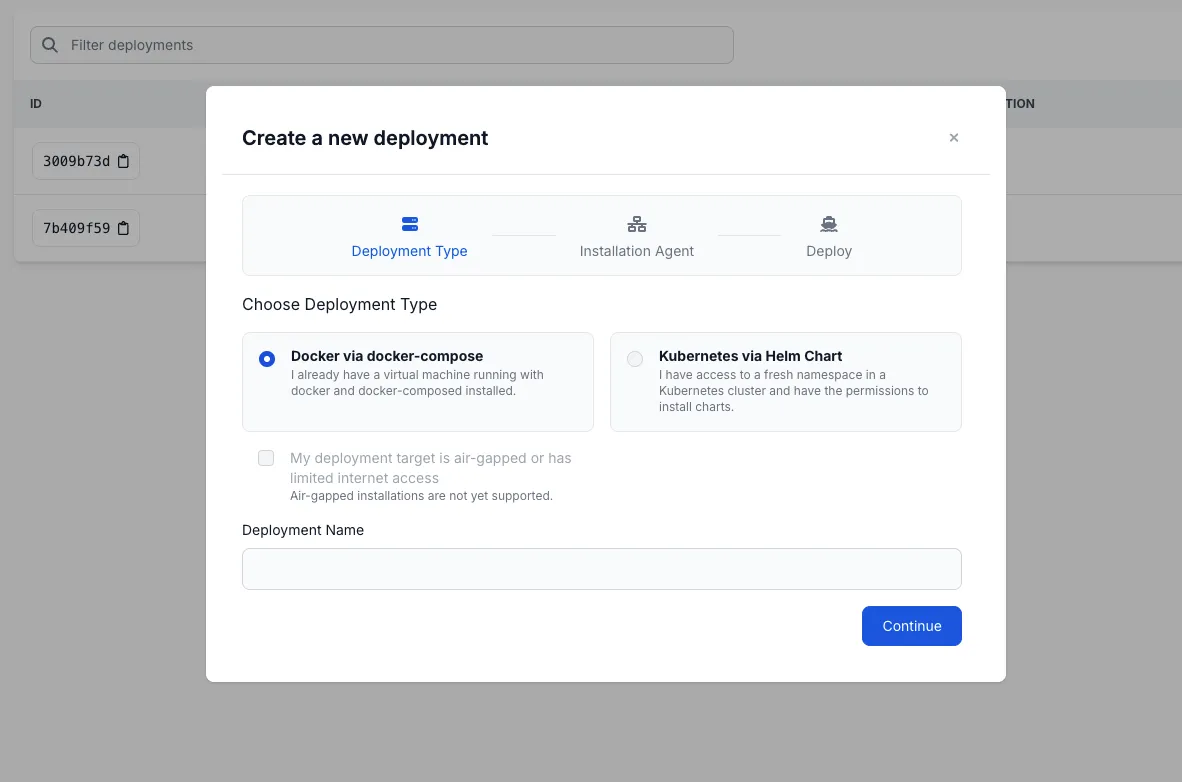Click the Kubernetes option description text

click(x=793, y=391)
